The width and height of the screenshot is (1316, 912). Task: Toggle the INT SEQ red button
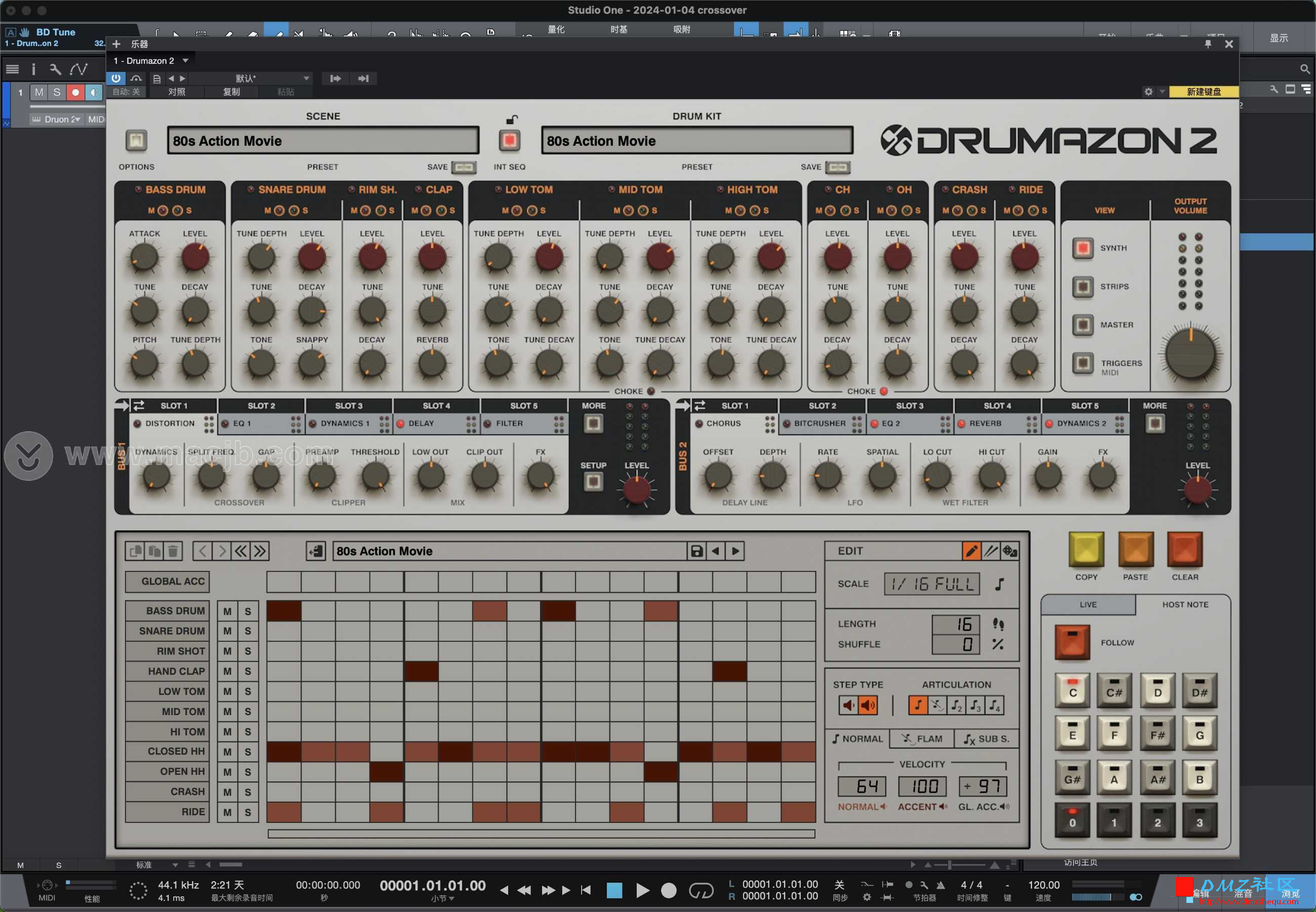point(509,140)
